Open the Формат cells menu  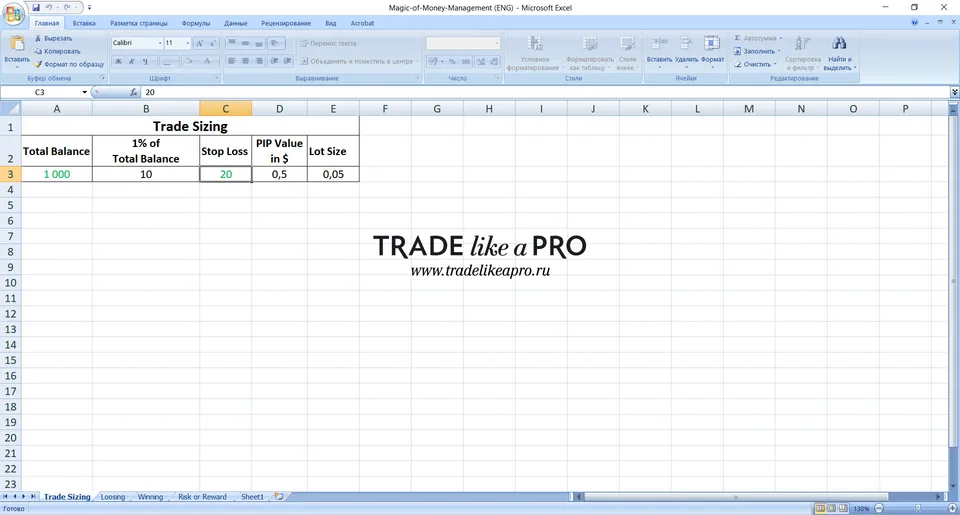click(x=712, y=53)
